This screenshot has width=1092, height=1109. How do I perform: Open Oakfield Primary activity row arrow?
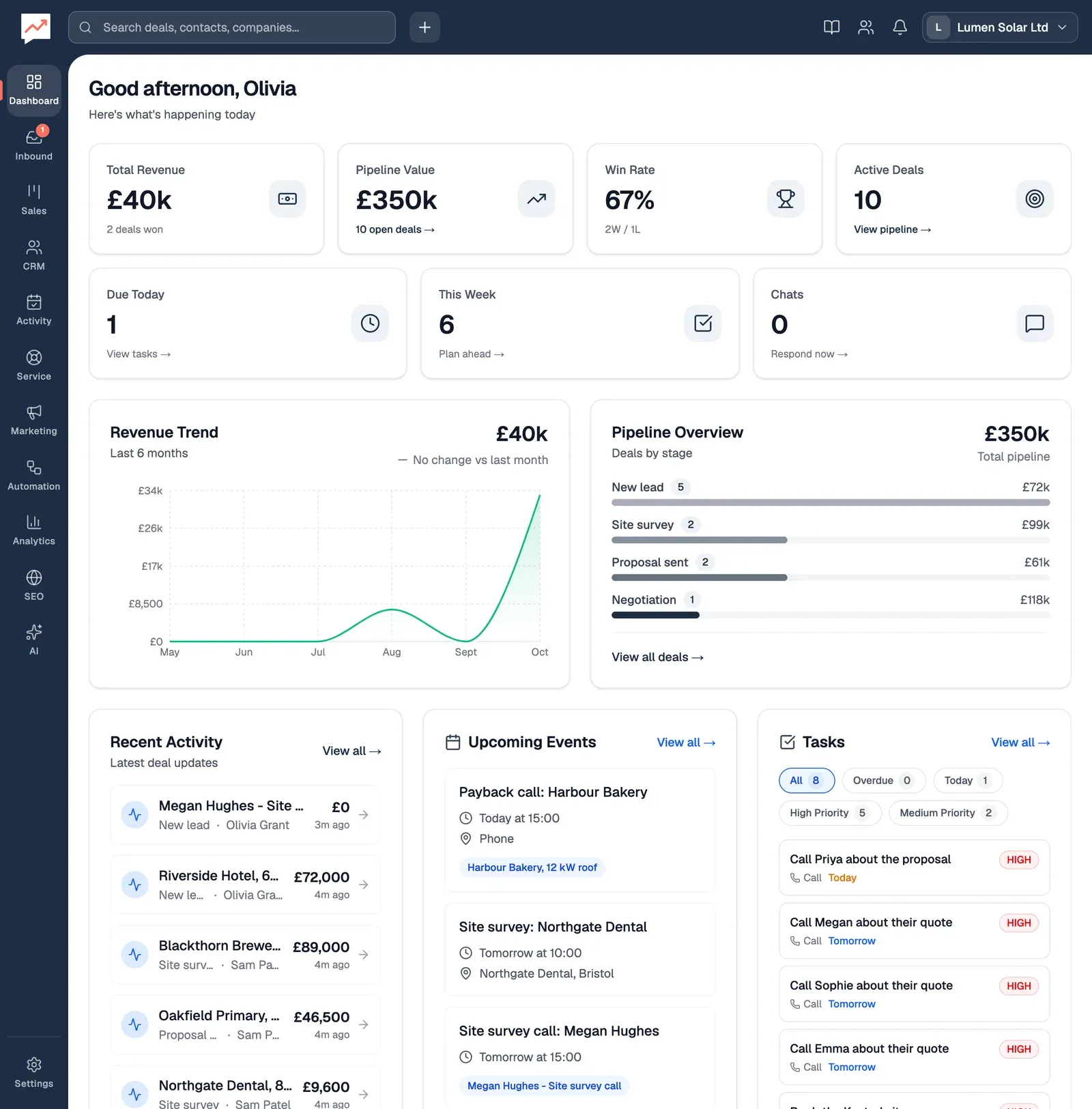coord(364,1024)
